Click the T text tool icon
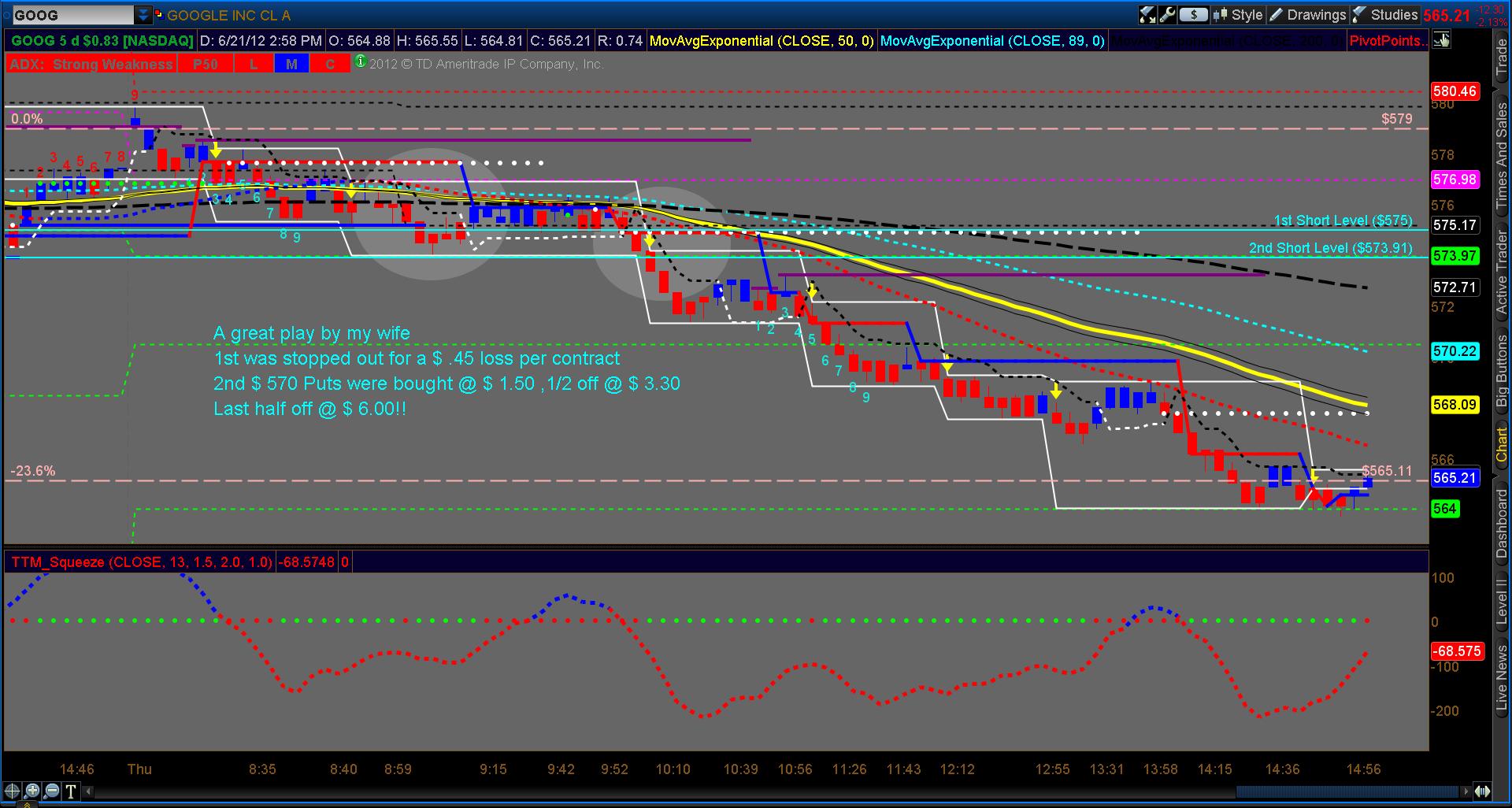 [71, 791]
